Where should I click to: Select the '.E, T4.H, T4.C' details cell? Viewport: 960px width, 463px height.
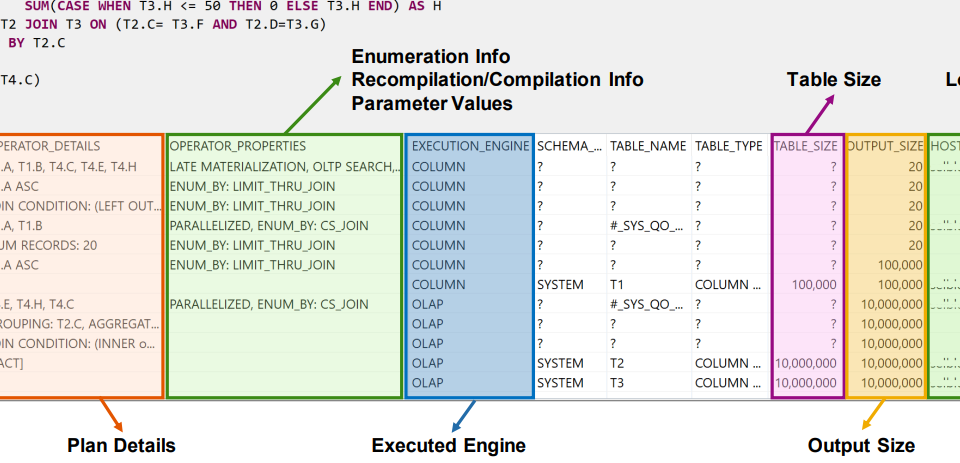click(x=37, y=304)
